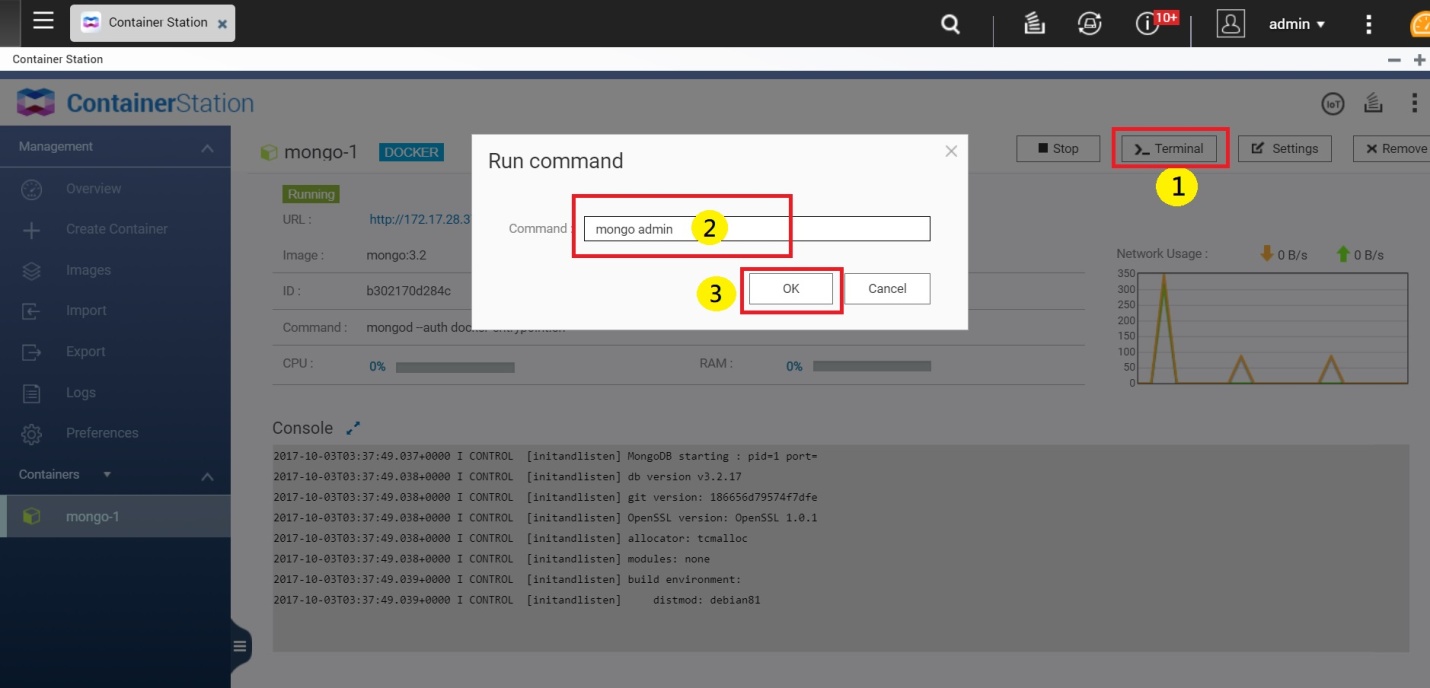
Task: Open the orange dashboard gauge icon
Action: tap(1420, 24)
